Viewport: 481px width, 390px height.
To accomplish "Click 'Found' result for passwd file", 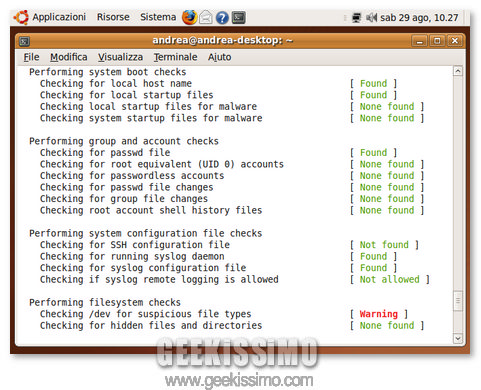I will (x=373, y=153).
